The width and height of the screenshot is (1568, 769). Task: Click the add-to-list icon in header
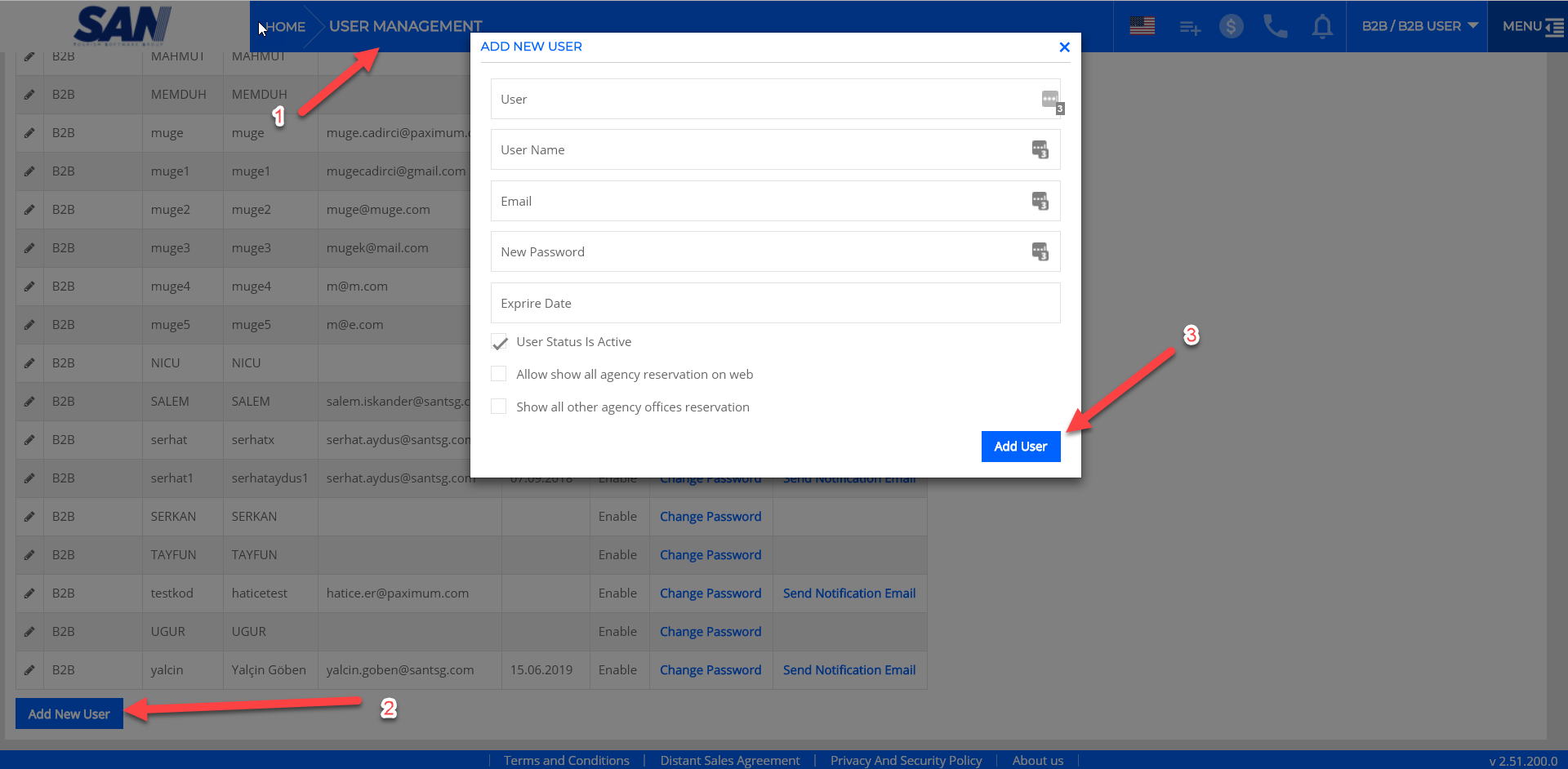[1189, 28]
